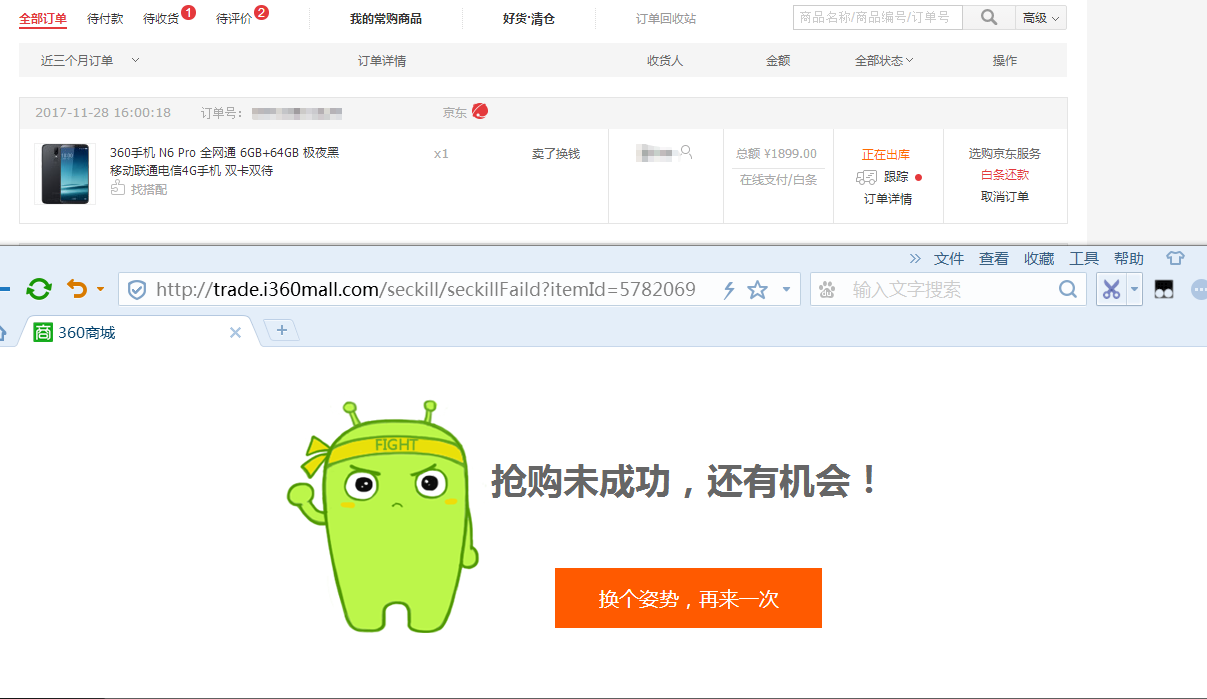The image size is (1207, 699).
Task: Open 订单详情 link in order row
Action: point(888,198)
